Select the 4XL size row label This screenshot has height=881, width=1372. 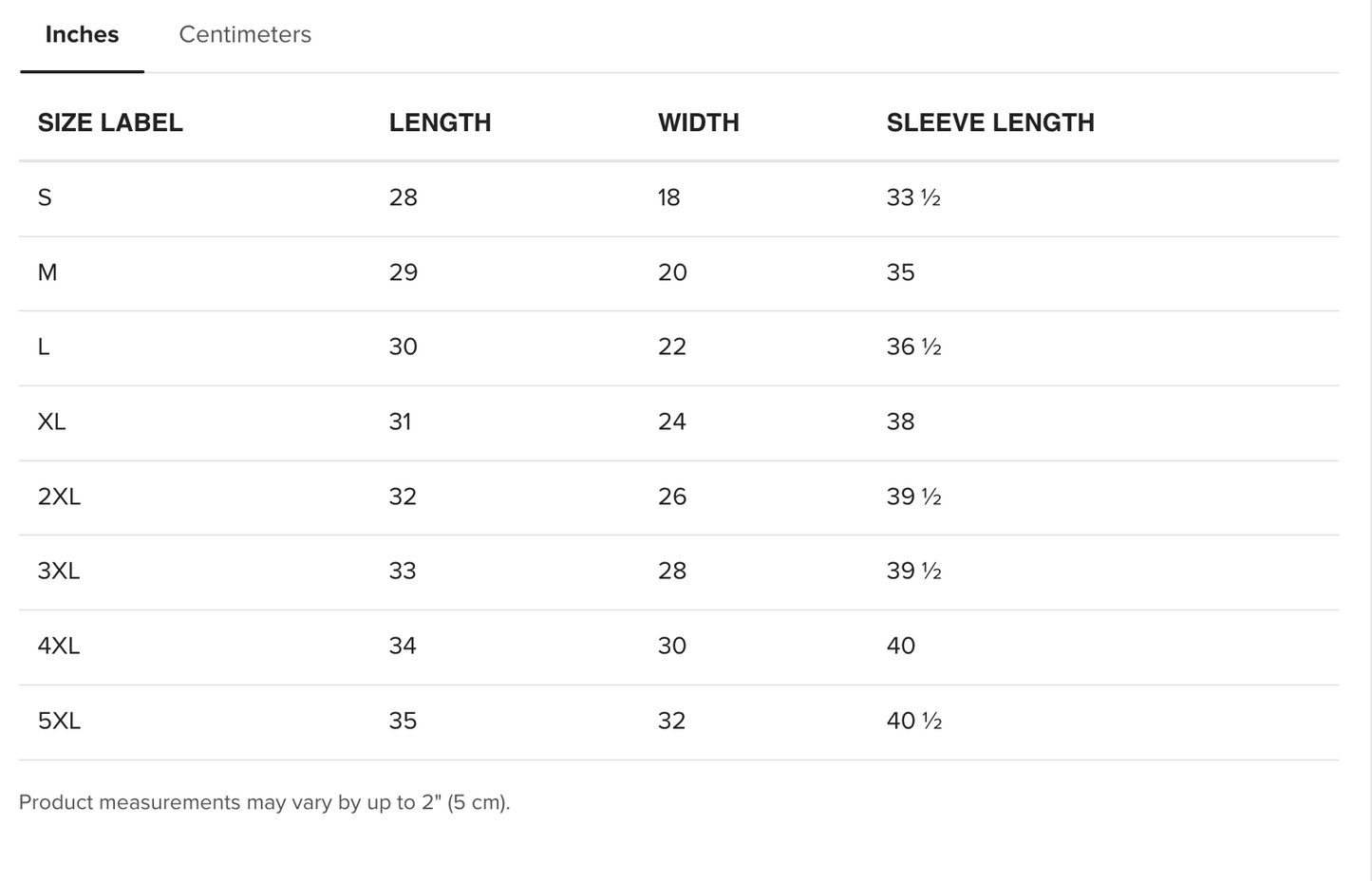pyautogui.click(x=59, y=646)
